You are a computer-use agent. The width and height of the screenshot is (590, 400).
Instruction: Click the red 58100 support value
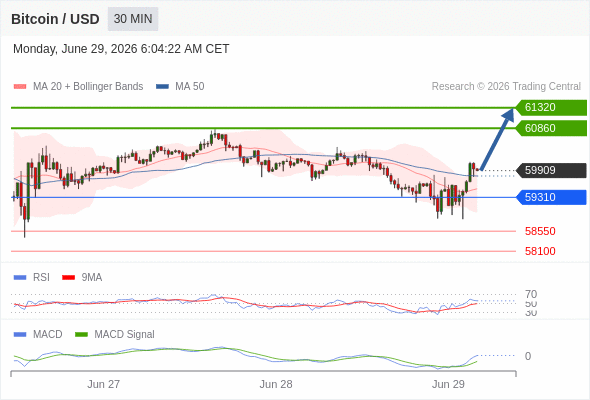click(x=540, y=251)
